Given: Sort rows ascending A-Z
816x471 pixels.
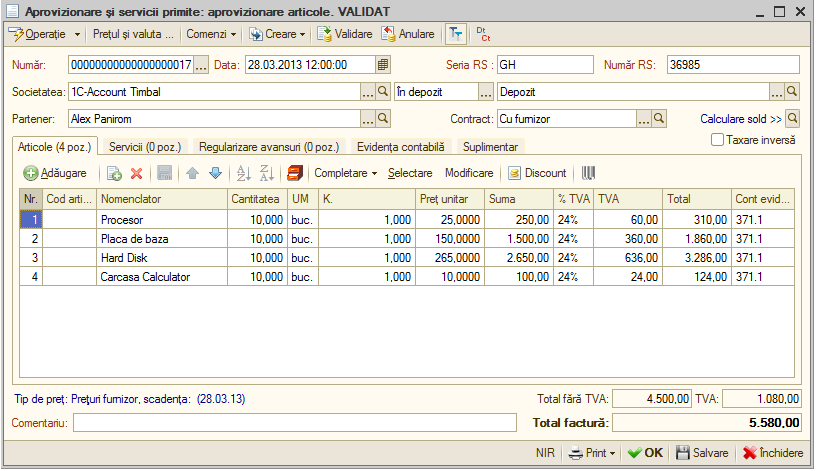Looking at the screenshot, I should tap(243, 173).
